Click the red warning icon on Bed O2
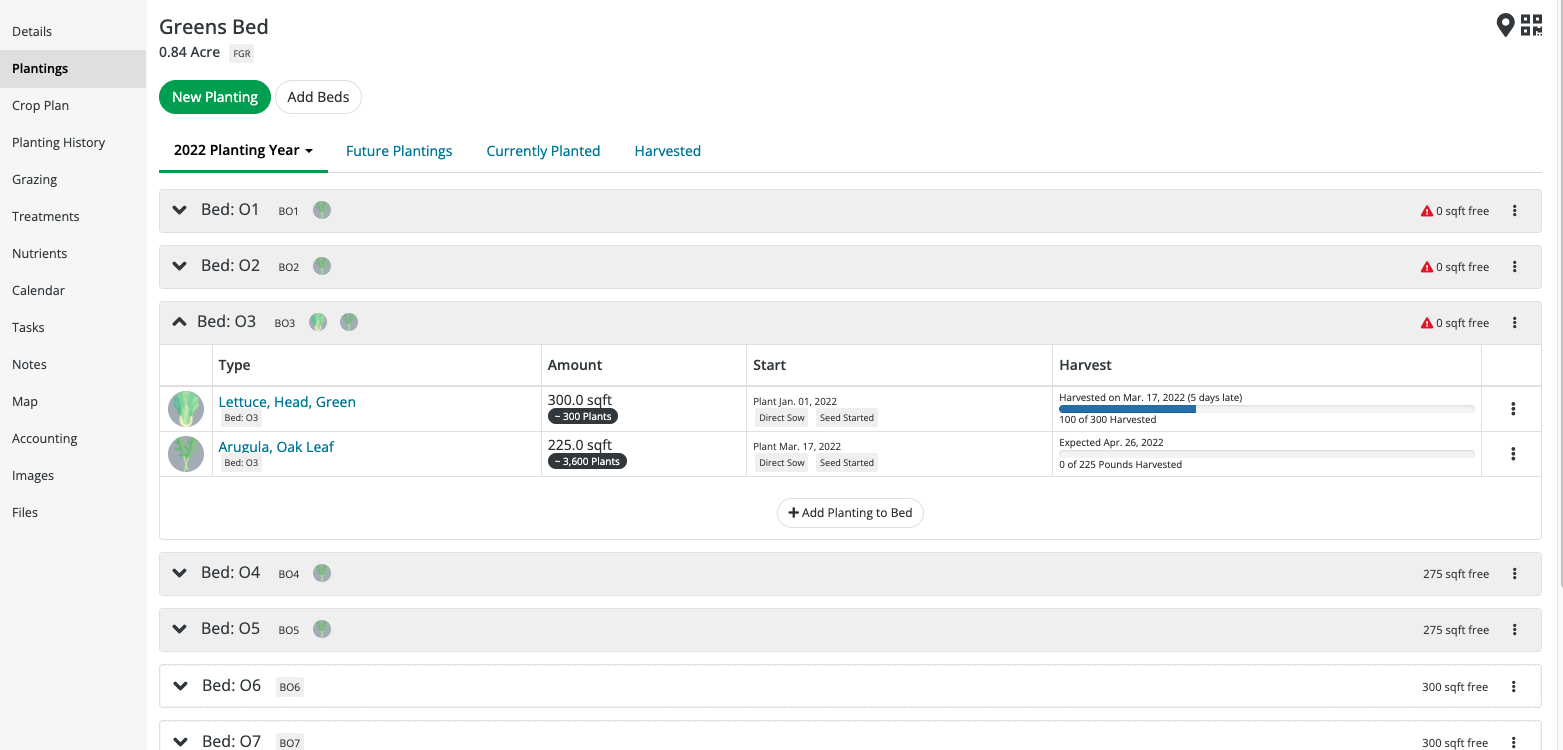The width and height of the screenshot is (1563, 750). click(x=1427, y=267)
